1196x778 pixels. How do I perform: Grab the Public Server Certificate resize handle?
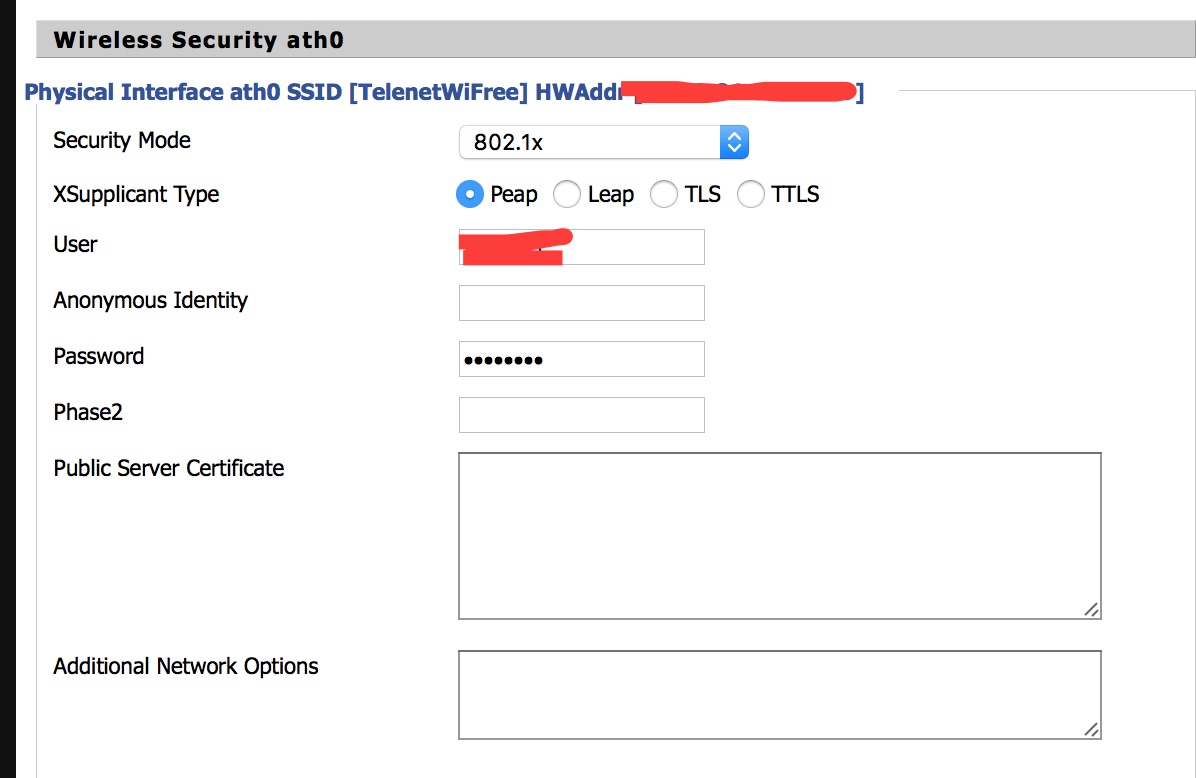(1091, 609)
